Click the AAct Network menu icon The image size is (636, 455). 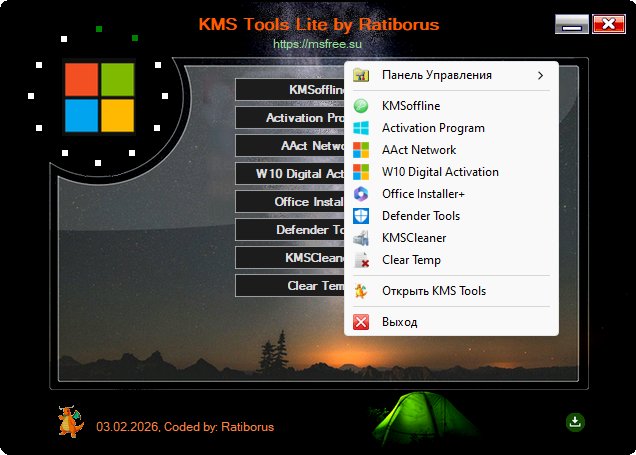pyautogui.click(x=361, y=150)
